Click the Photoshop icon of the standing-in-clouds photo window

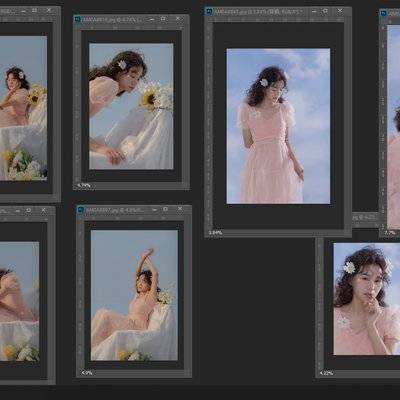coord(209,12)
